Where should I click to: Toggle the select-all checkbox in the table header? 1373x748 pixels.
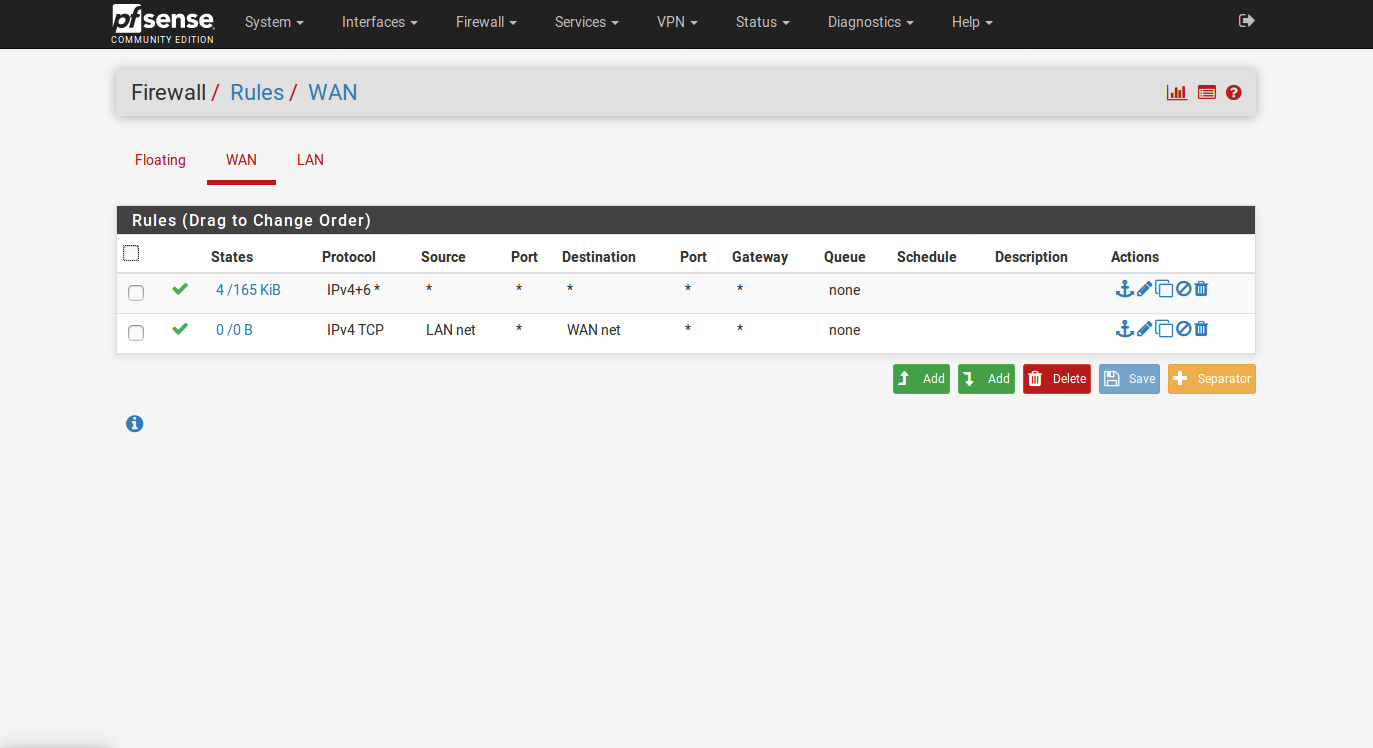[131, 254]
